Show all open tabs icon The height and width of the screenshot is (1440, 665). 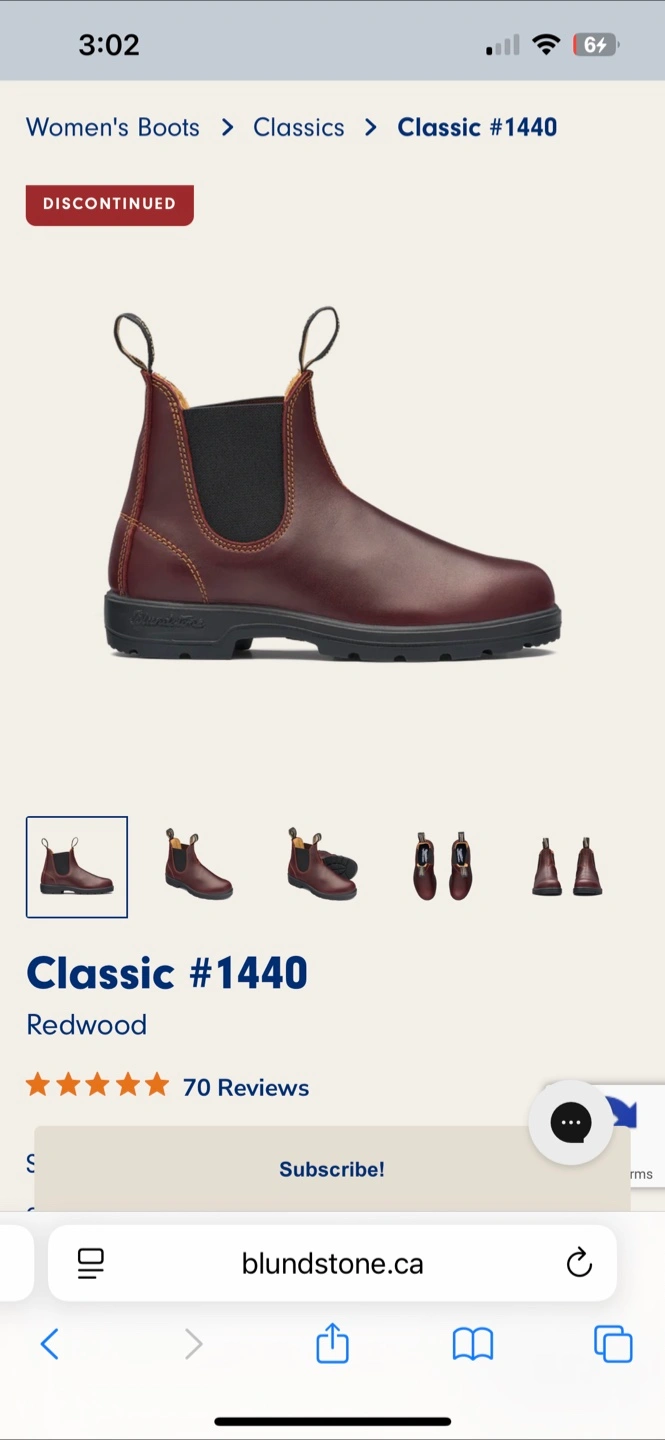point(614,1344)
